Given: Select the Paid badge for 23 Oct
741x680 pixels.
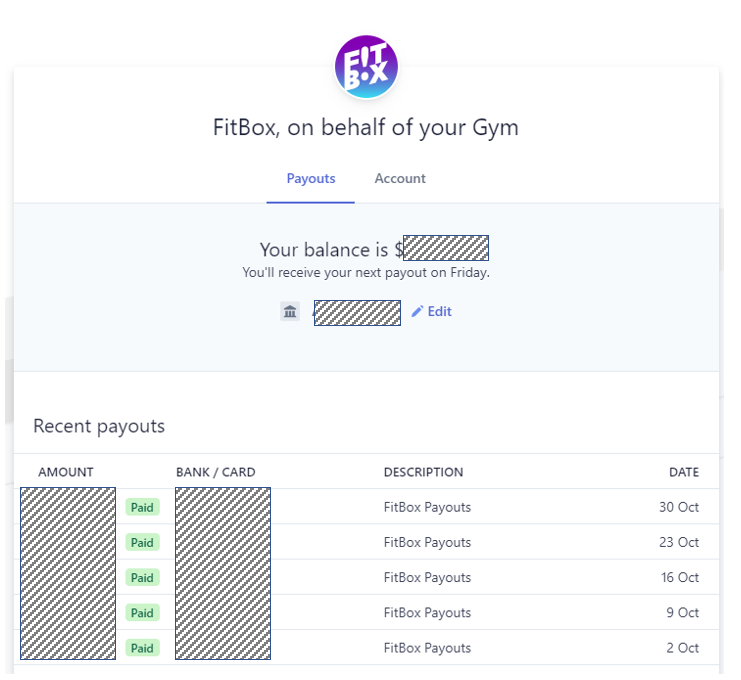Looking at the screenshot, I should pos(142,542).
